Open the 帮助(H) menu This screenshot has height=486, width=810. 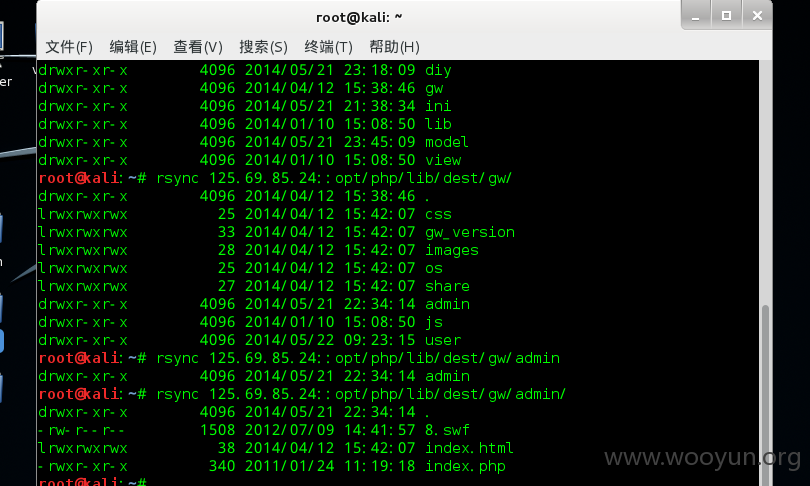tap(394, 47)
